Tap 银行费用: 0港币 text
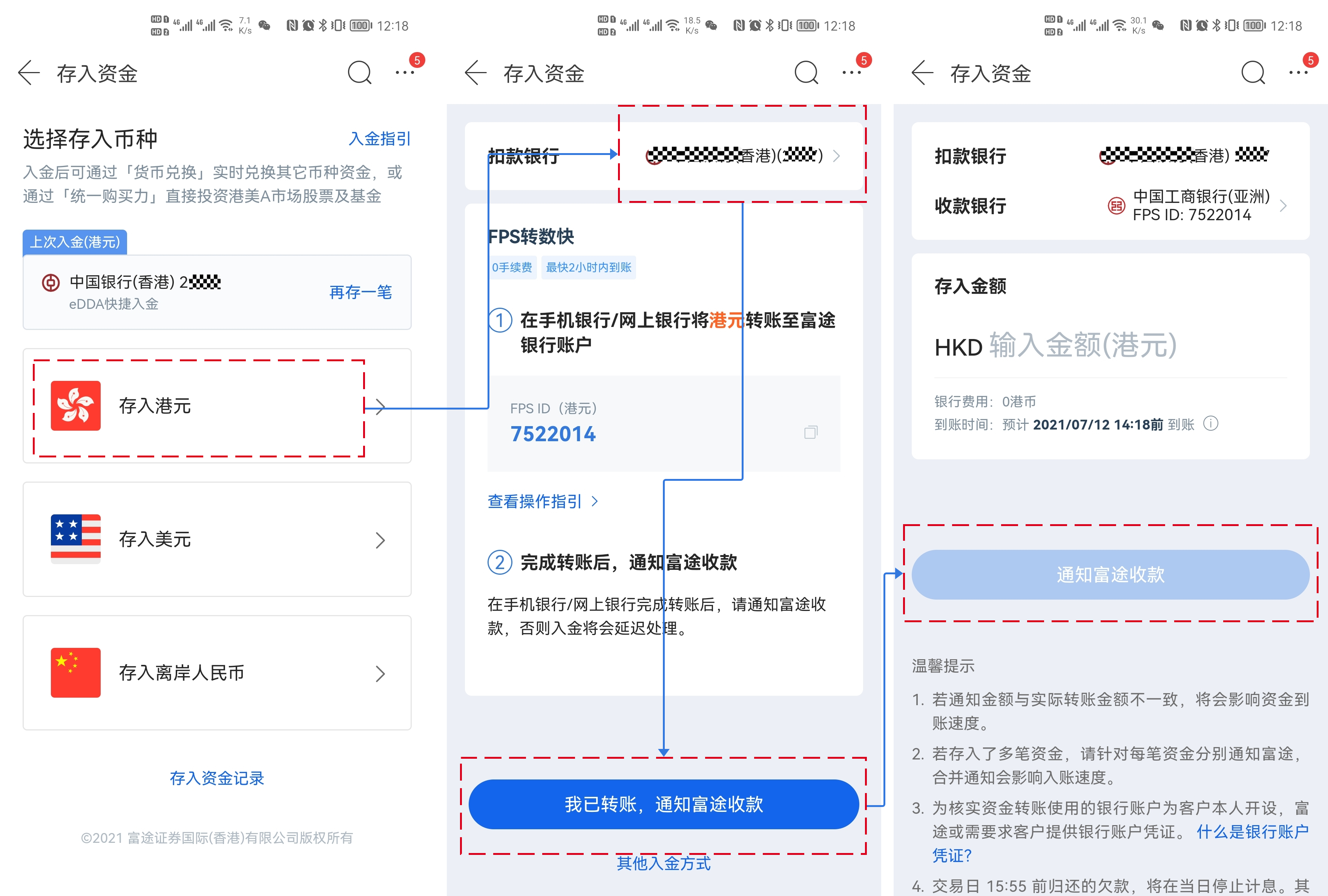Image resolution: width=1328 pixels, height=896 pixels. point(985,402)
